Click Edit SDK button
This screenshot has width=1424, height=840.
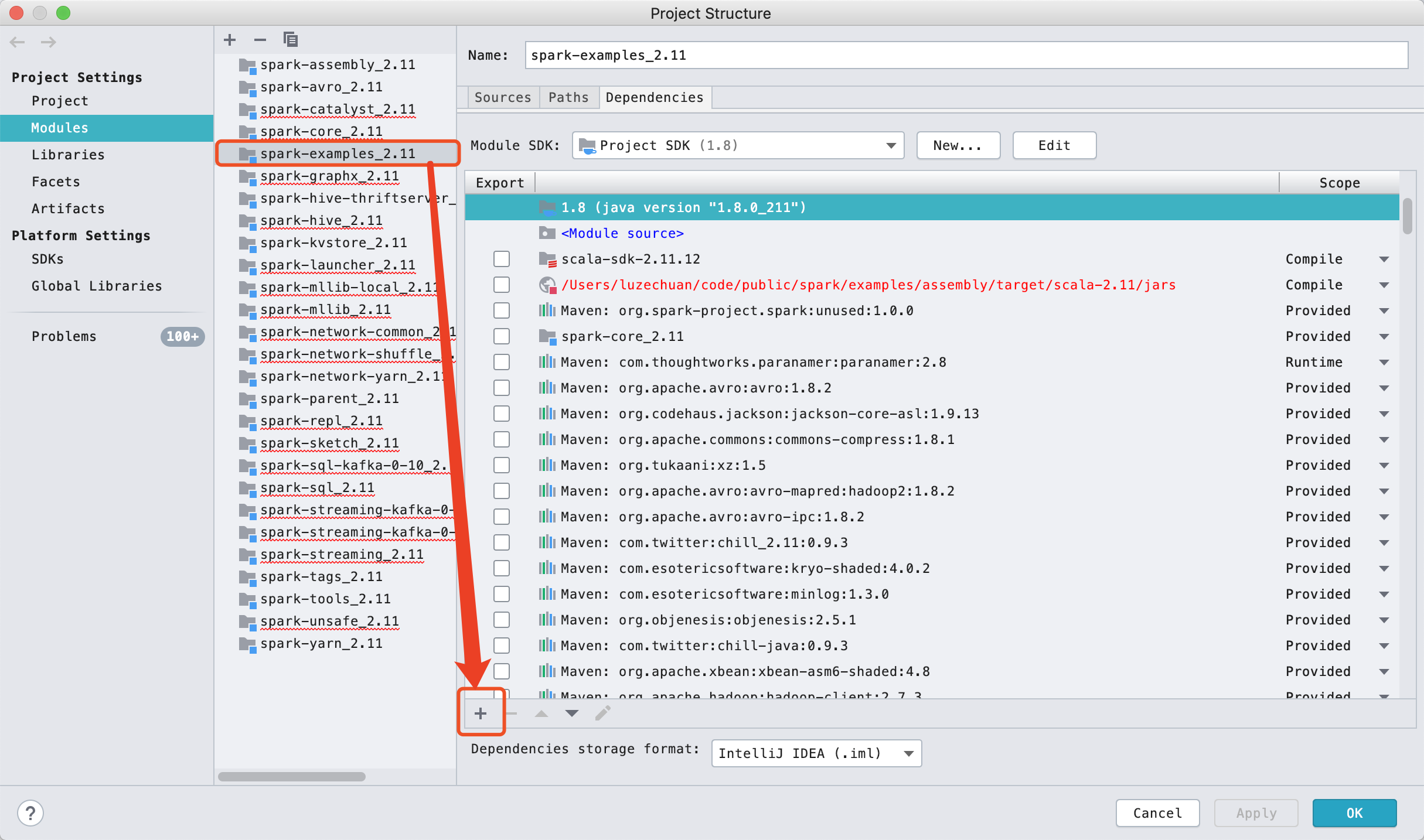(x=1054, y=145)
